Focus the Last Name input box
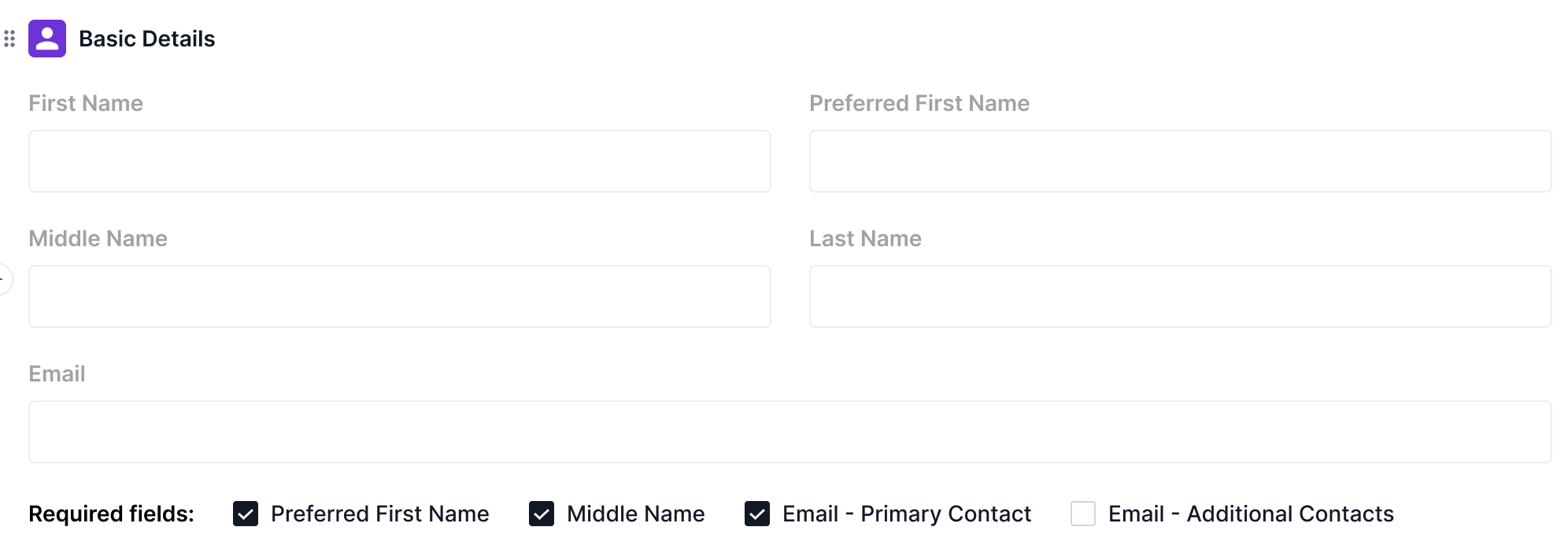This screenshot has width=1568, height=549. [1180, 297]
